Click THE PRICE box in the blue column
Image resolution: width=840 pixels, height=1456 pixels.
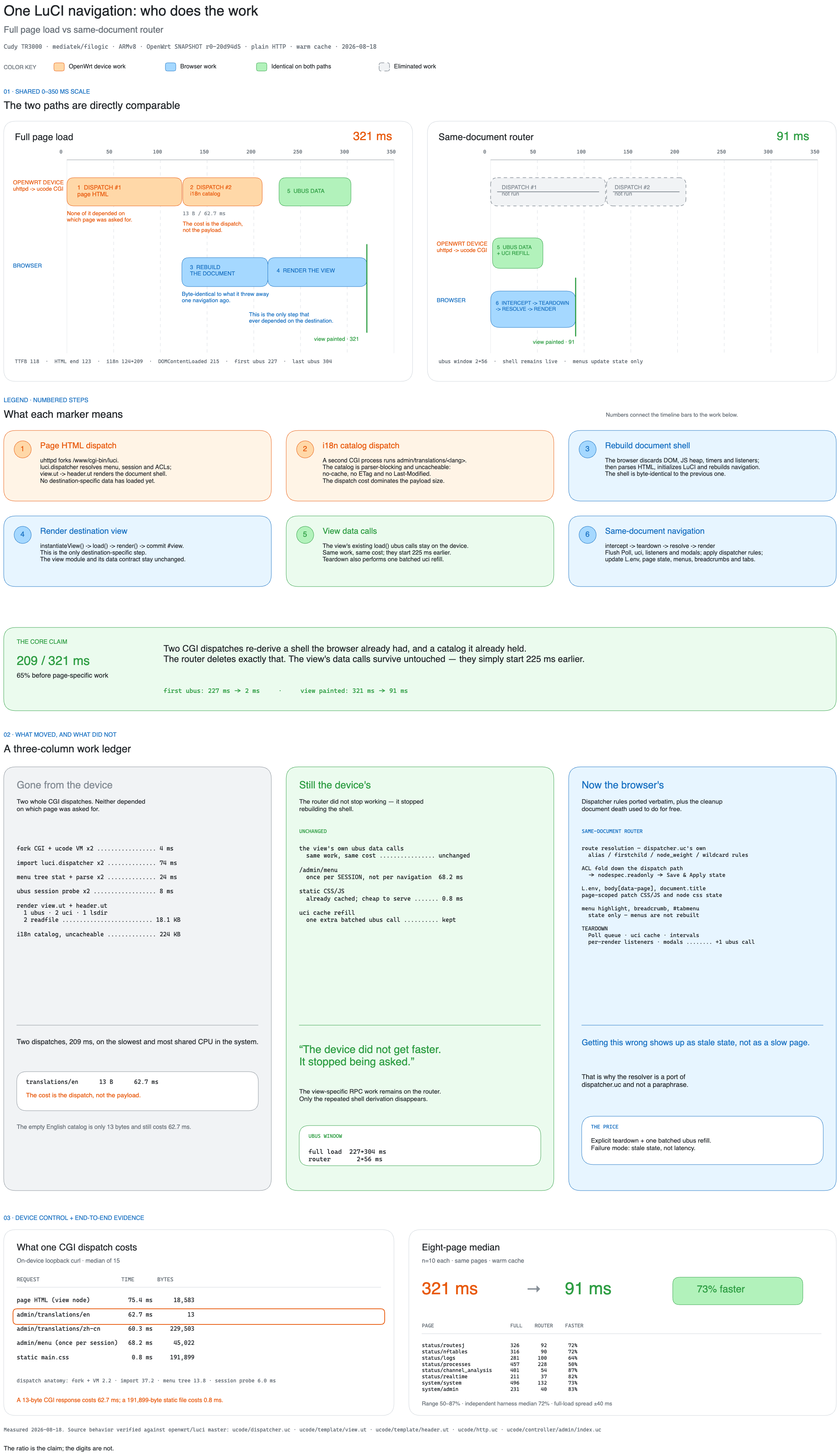click(702, 1140)
